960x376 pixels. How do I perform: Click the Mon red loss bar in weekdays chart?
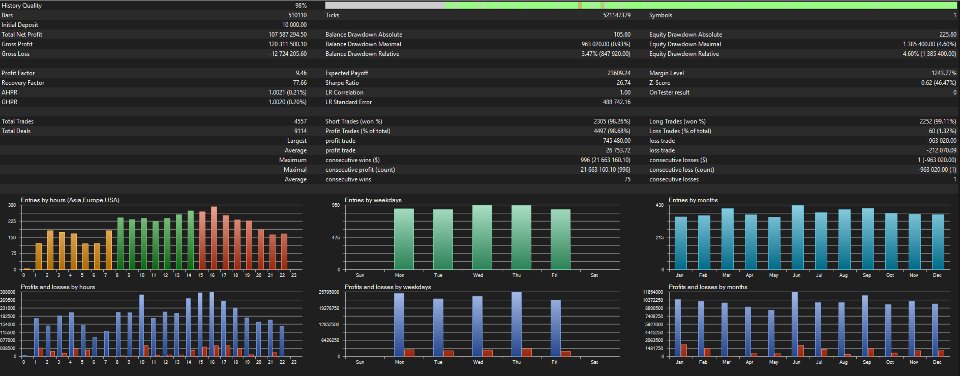click(409, 352)
